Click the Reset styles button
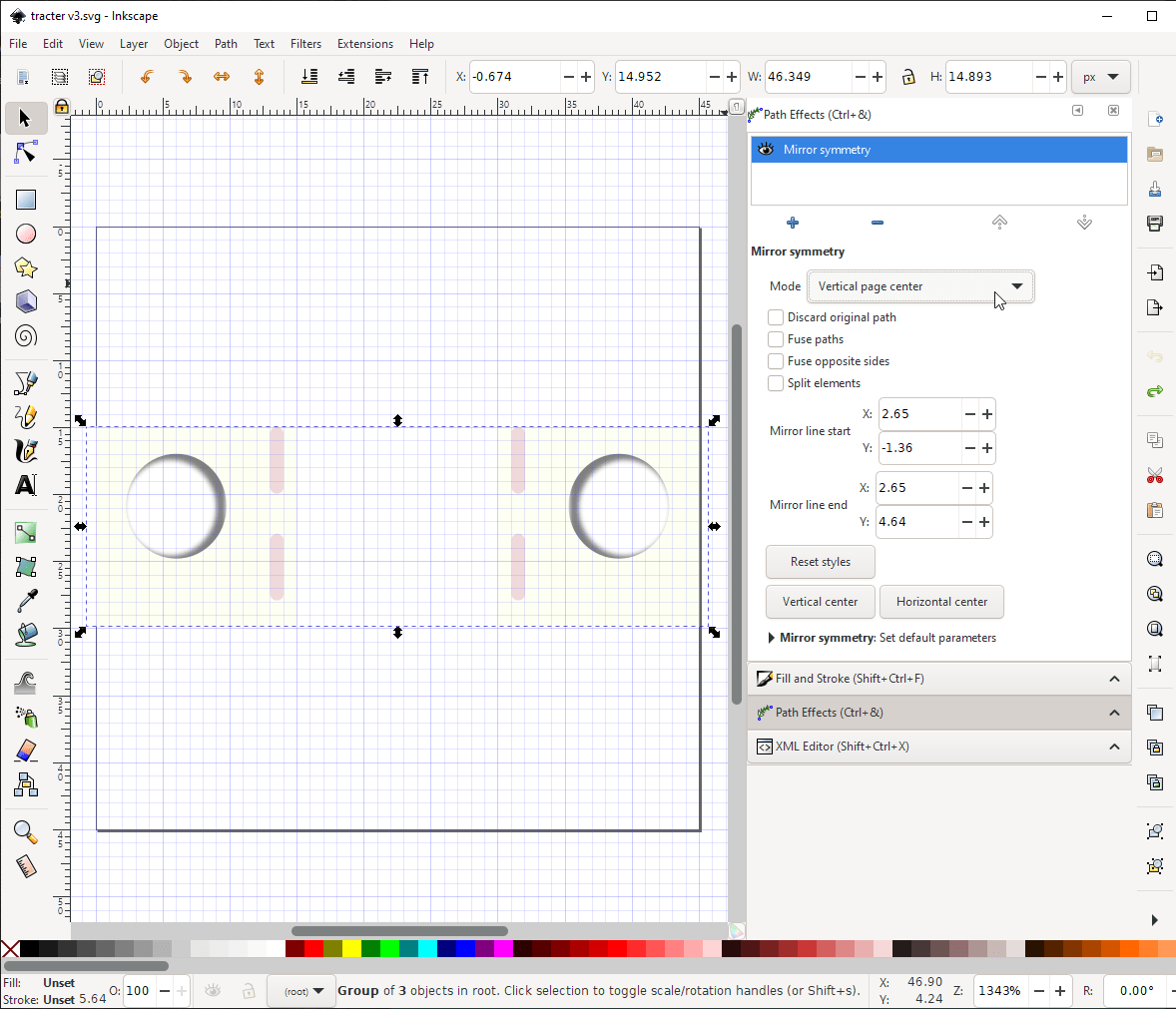 820,562
